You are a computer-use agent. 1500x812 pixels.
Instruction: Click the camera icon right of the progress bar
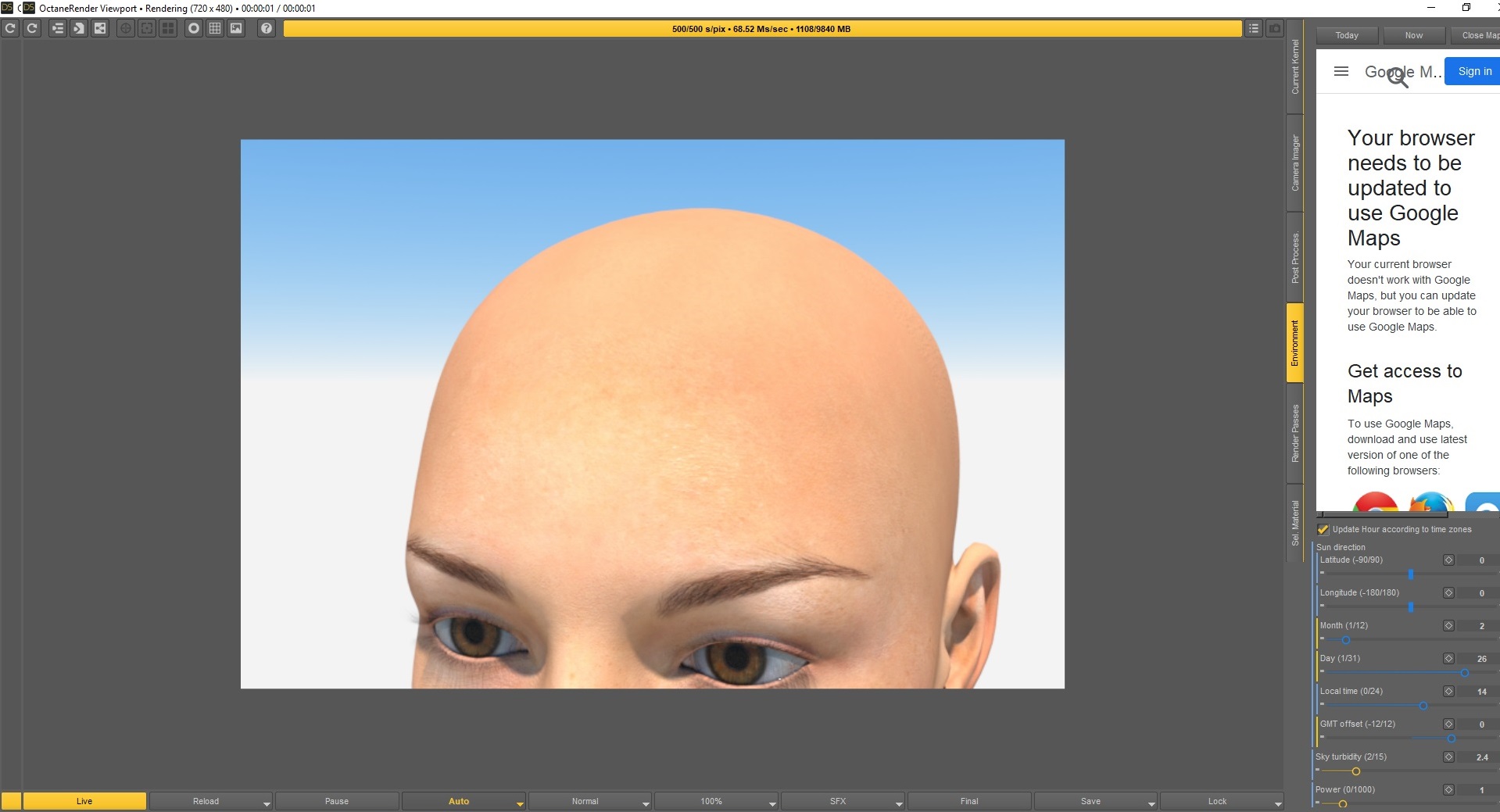(1275, 28)
